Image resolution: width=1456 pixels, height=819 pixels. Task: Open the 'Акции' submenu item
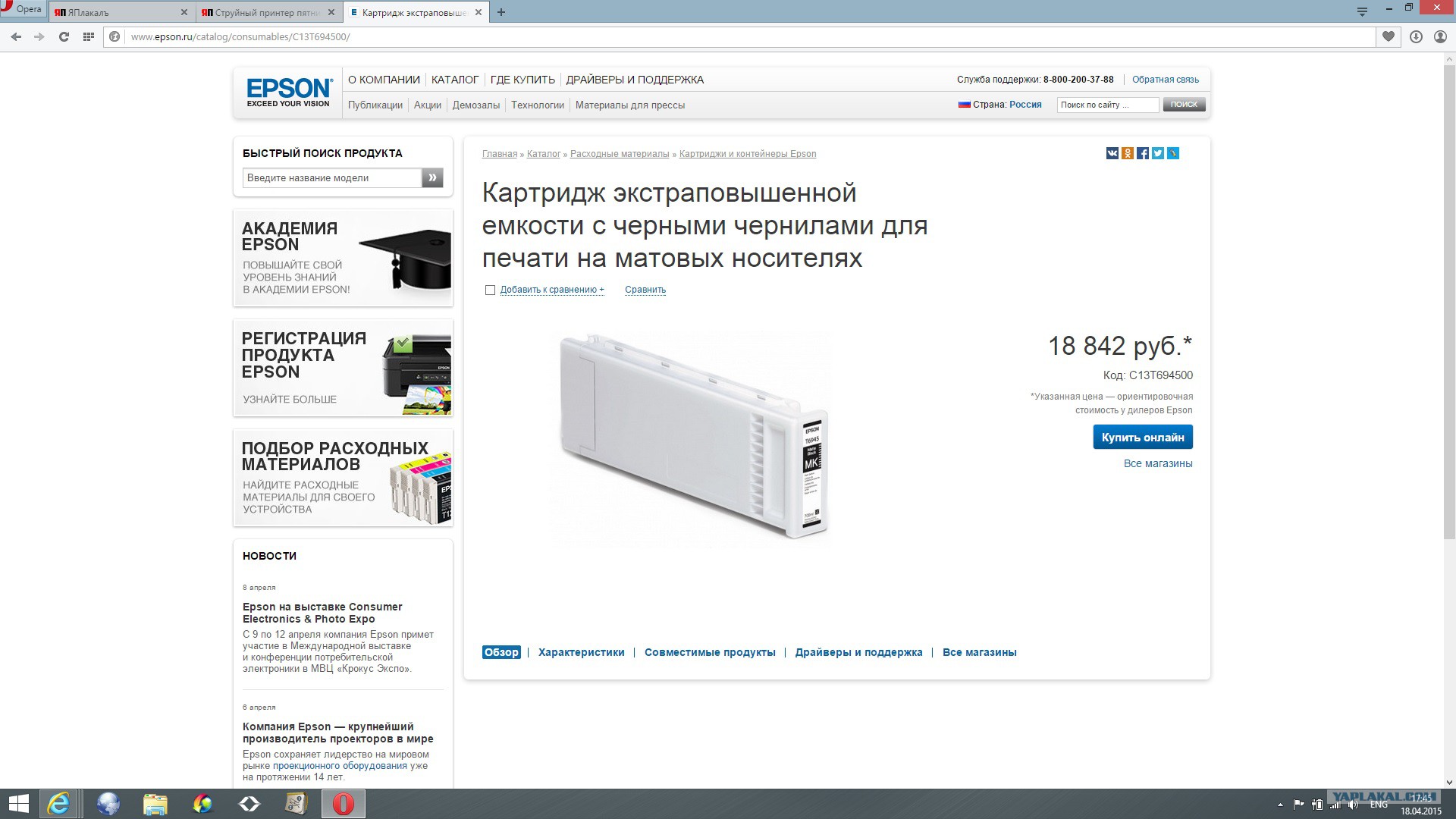(x=428, y=105)
